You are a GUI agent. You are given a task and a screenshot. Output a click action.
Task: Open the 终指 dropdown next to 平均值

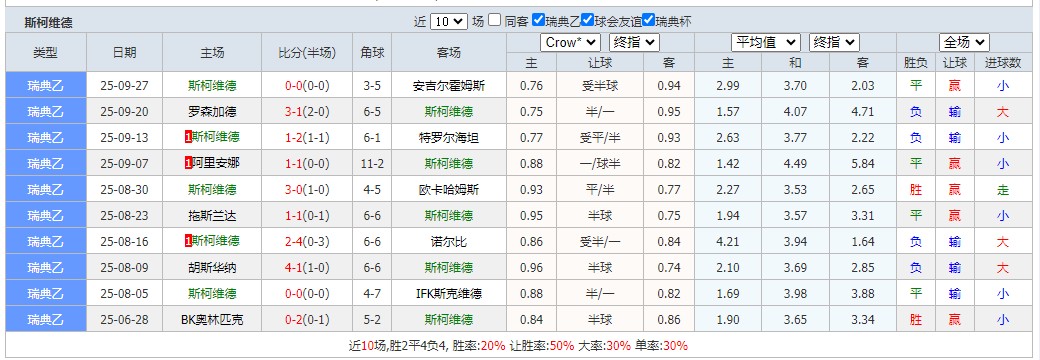(834, 42)
